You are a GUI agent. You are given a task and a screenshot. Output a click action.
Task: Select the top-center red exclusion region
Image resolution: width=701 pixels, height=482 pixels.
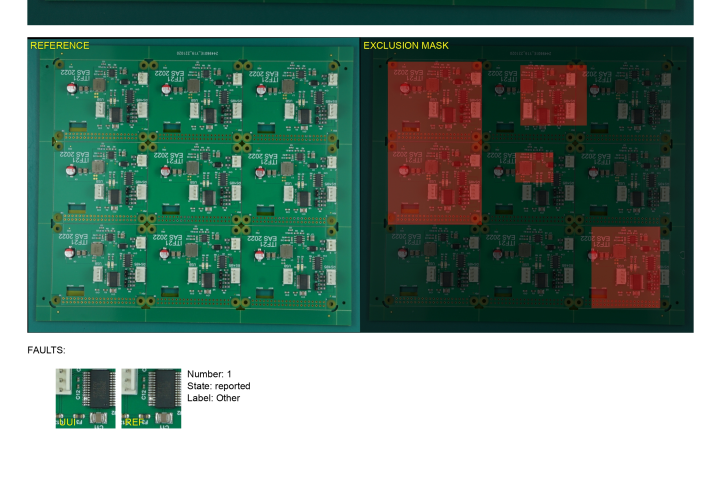coord(539,95)
